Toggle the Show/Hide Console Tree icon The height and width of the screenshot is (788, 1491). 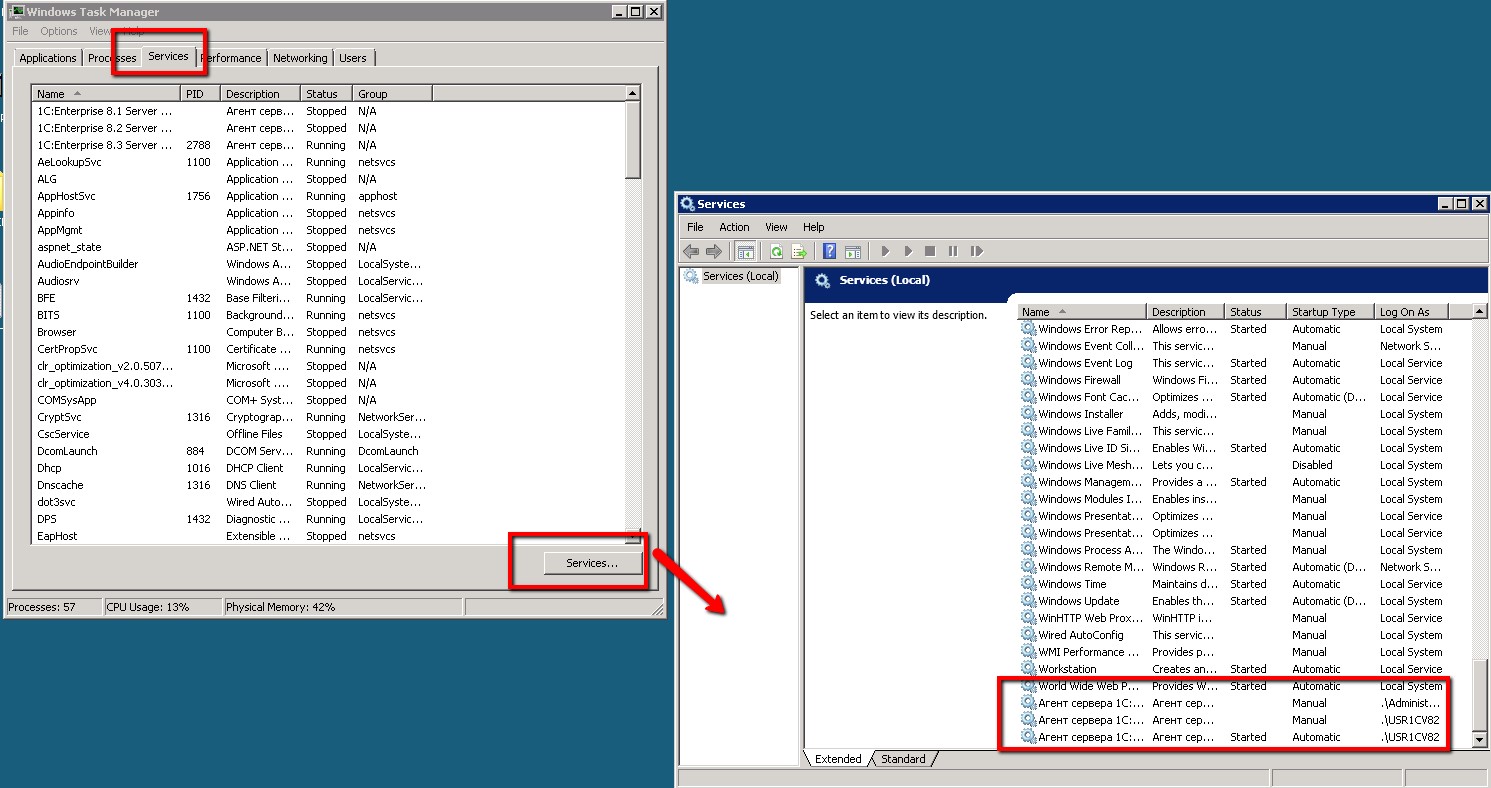click(x=746, y=252)
